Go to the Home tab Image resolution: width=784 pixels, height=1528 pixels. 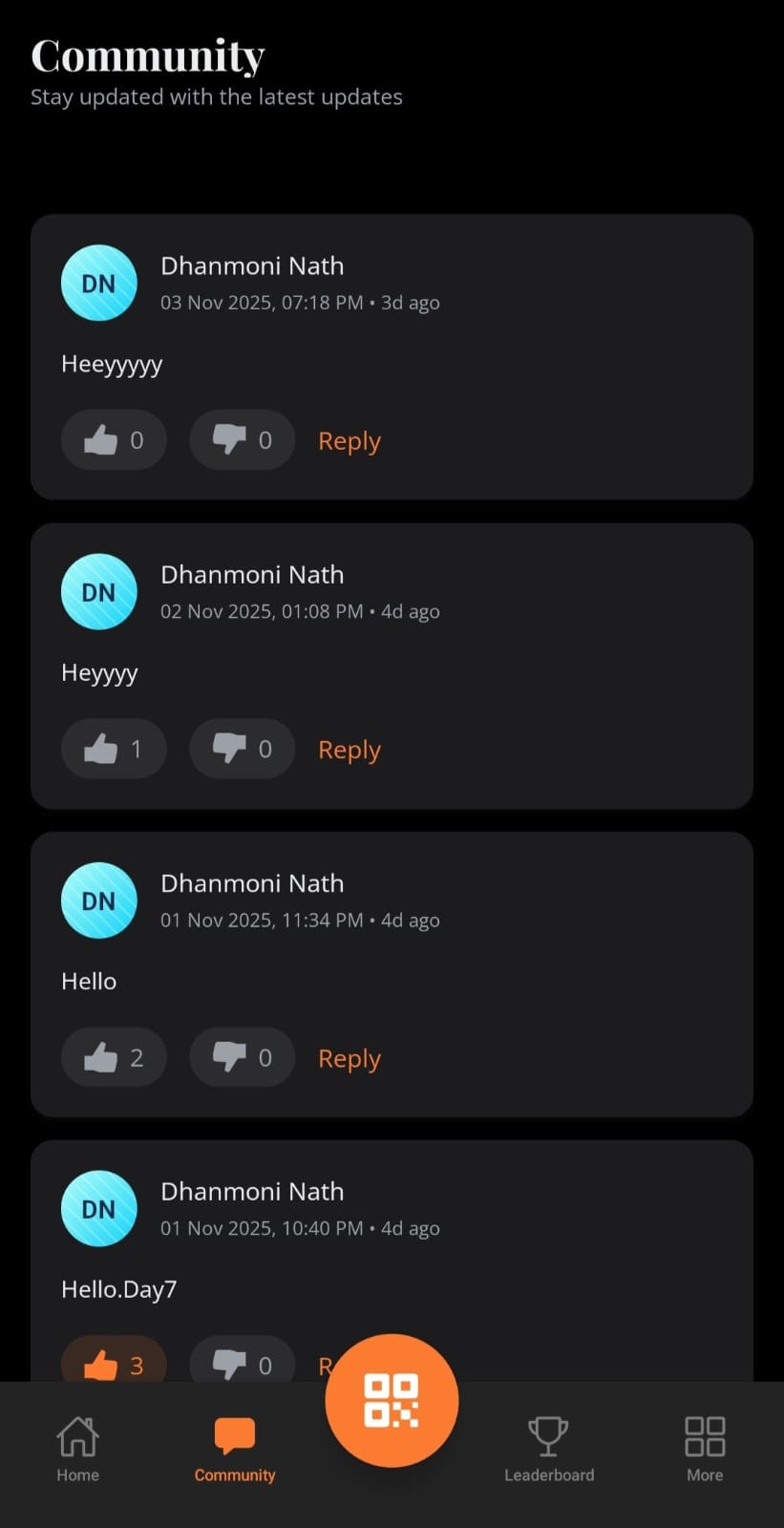click(x=77, y=1449)
